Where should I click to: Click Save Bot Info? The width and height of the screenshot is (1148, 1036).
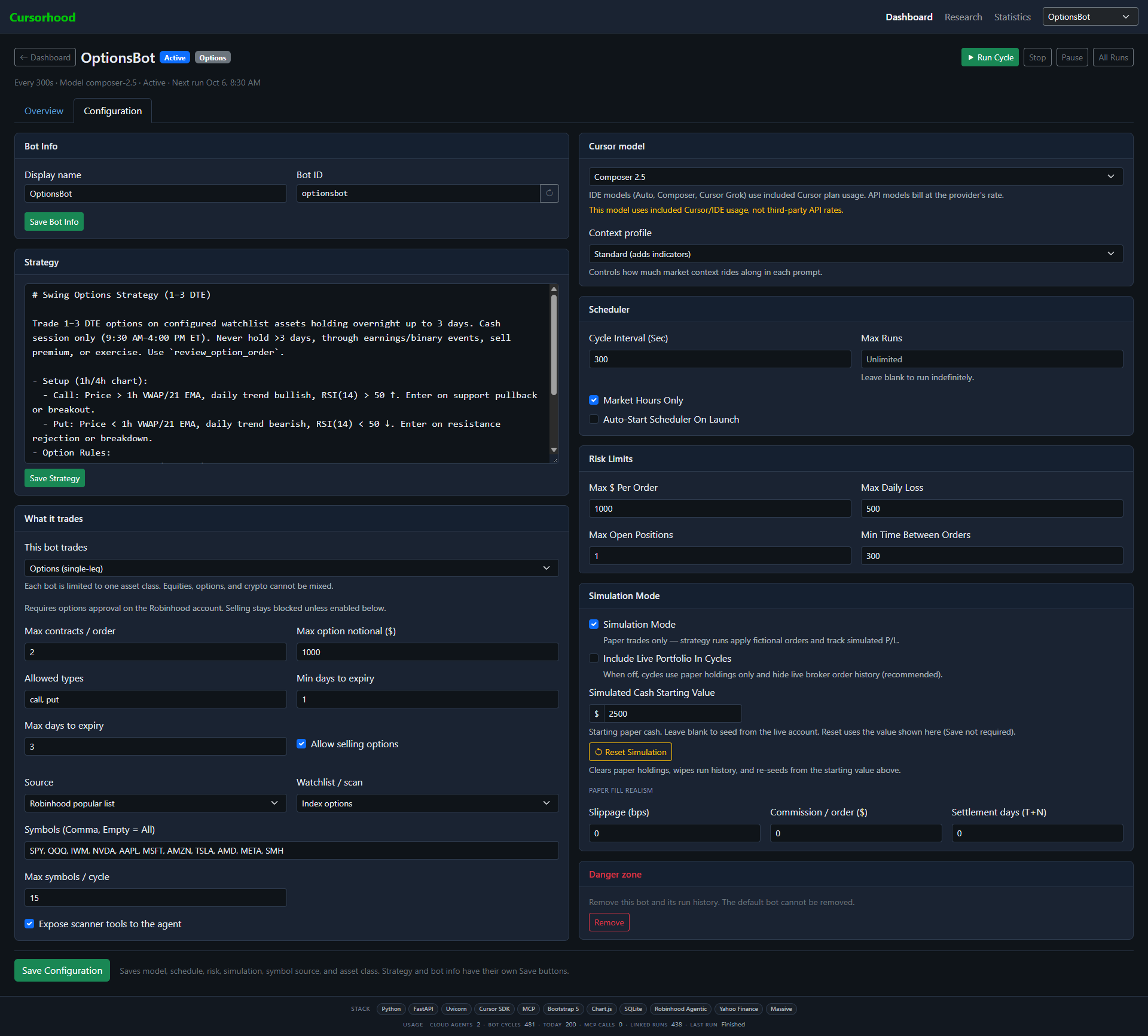54,222
